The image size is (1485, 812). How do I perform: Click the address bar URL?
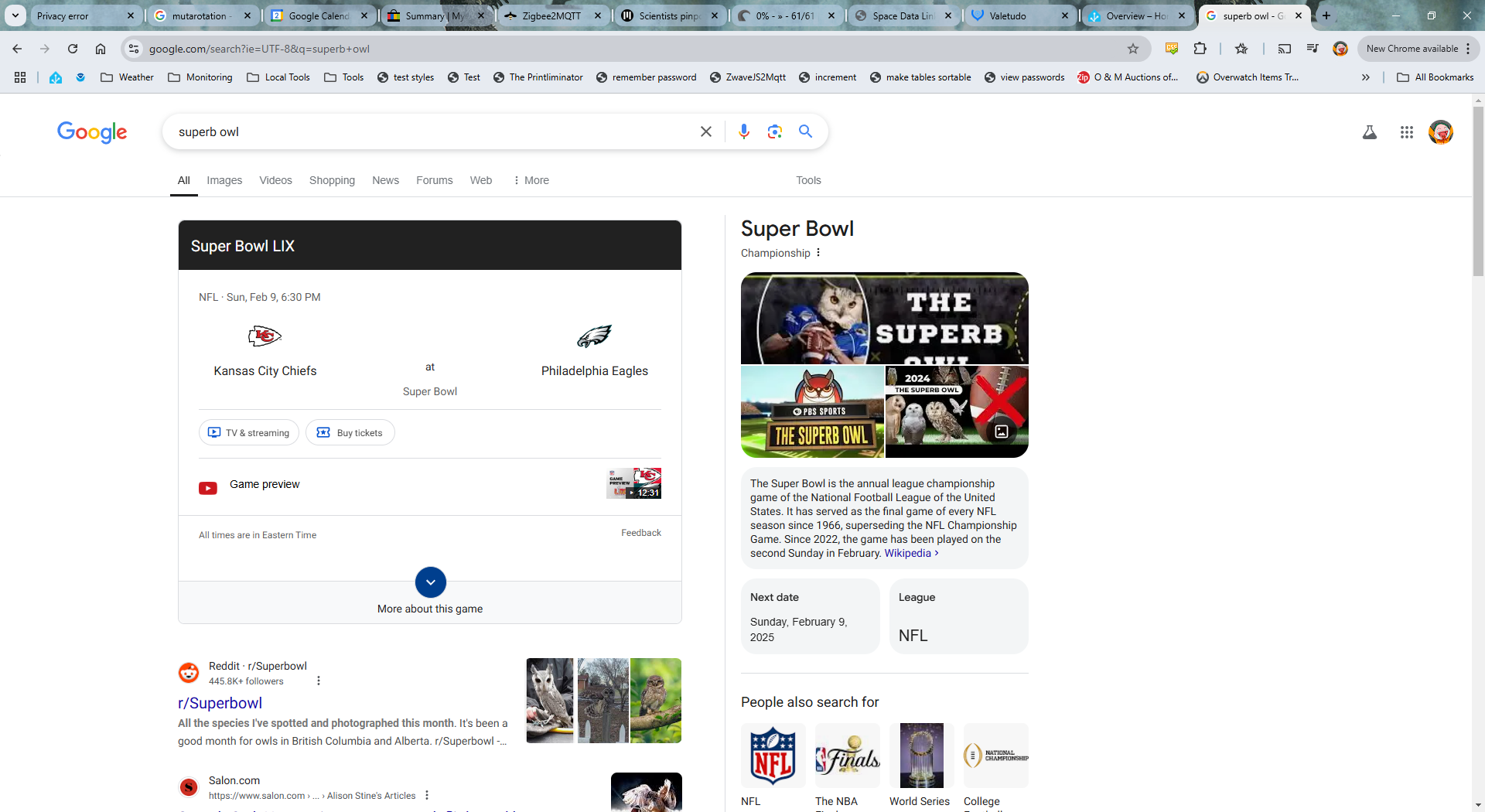[259, 49]
